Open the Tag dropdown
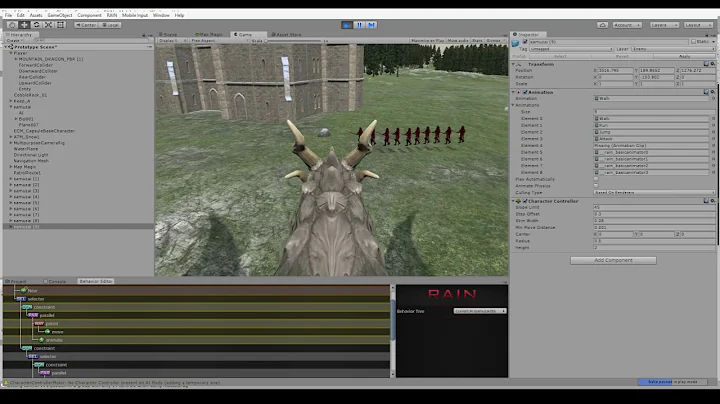 [571, 49]
